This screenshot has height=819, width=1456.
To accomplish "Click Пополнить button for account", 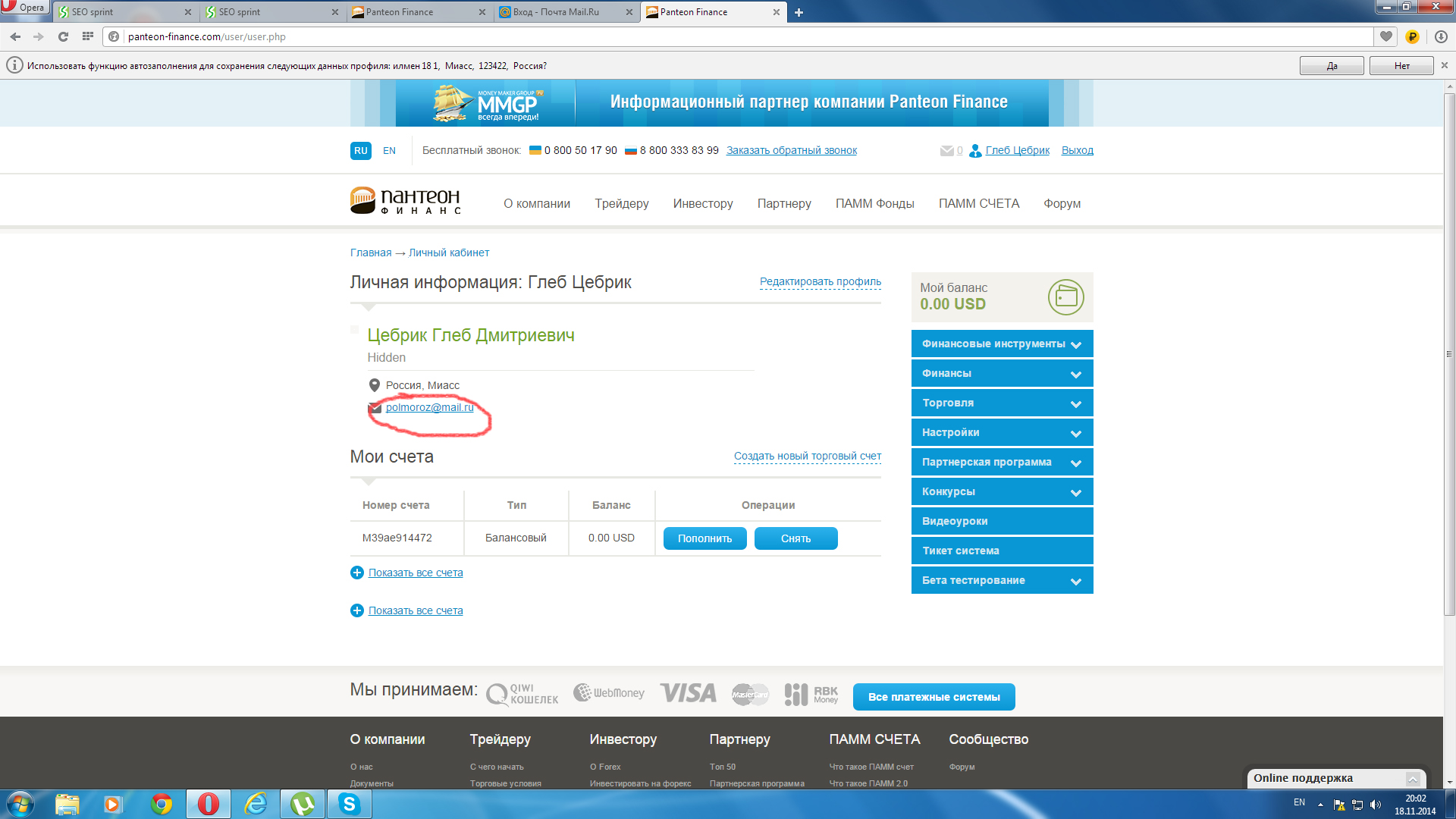I will click(704, 538).
